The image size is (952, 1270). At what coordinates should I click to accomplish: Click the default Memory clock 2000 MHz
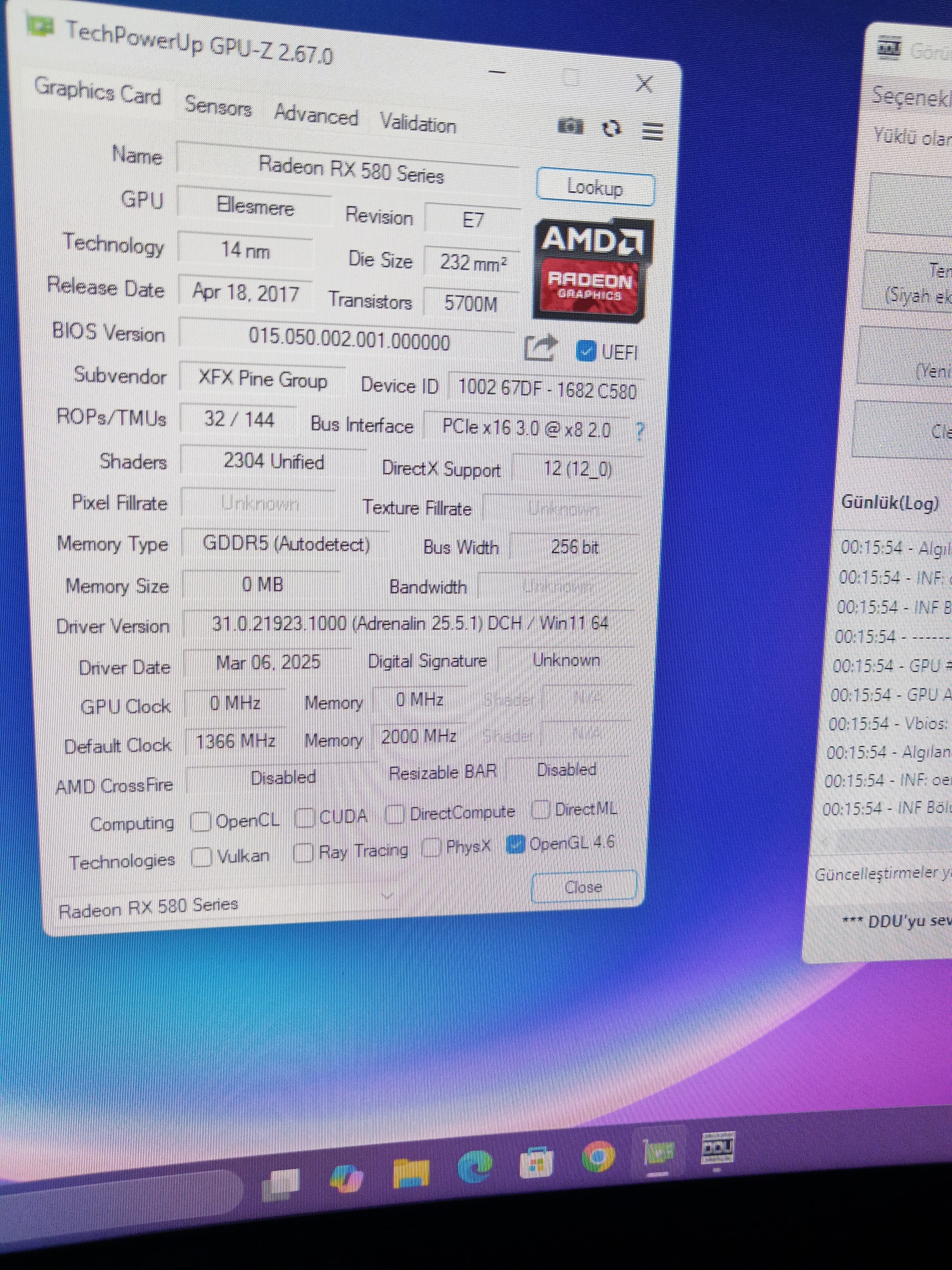point(419,736)
